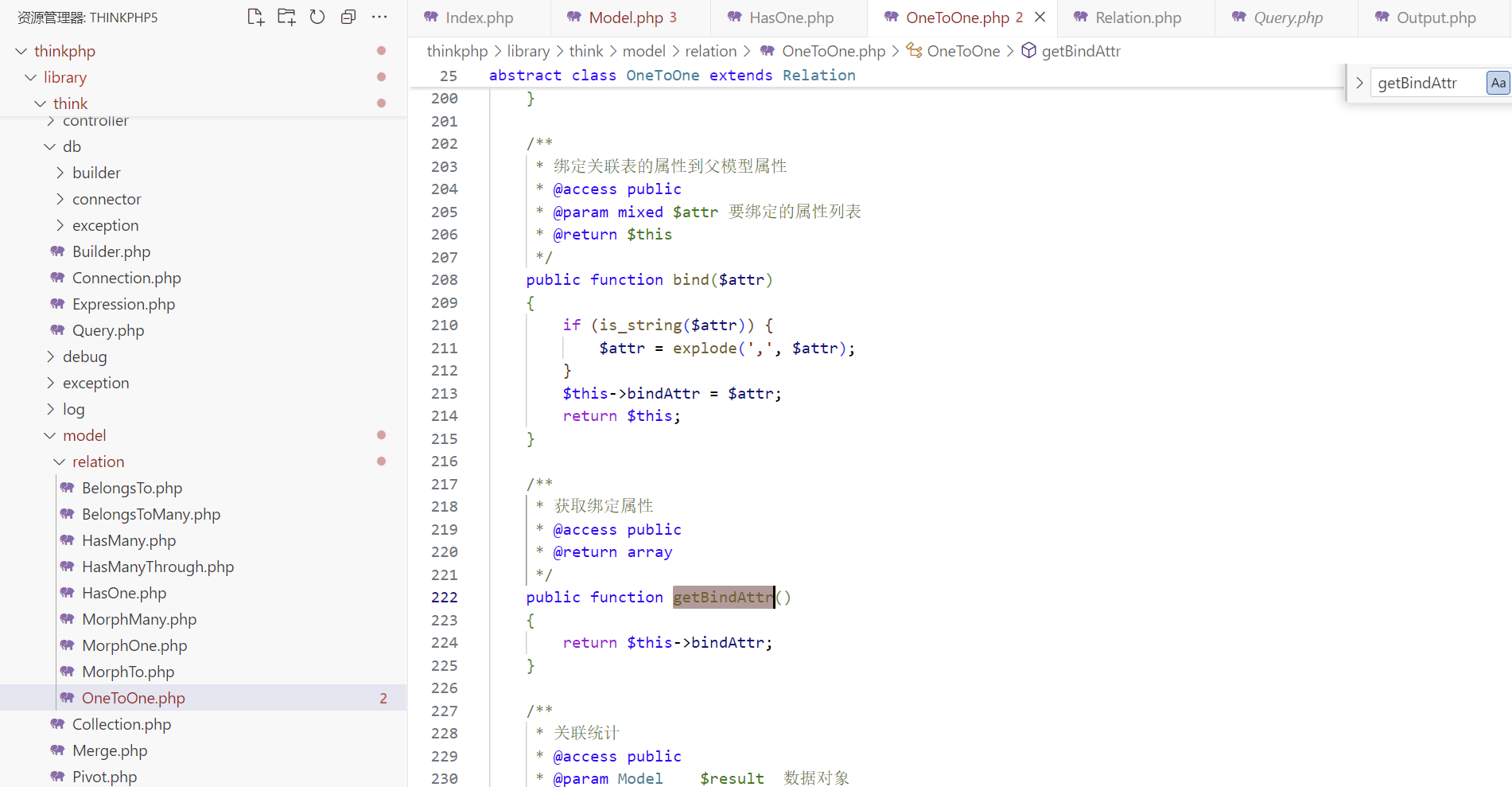Viewport: 1512px width, 787px height.
Task: Expand the find widget replace toggle
Action: click(1359, 83)
